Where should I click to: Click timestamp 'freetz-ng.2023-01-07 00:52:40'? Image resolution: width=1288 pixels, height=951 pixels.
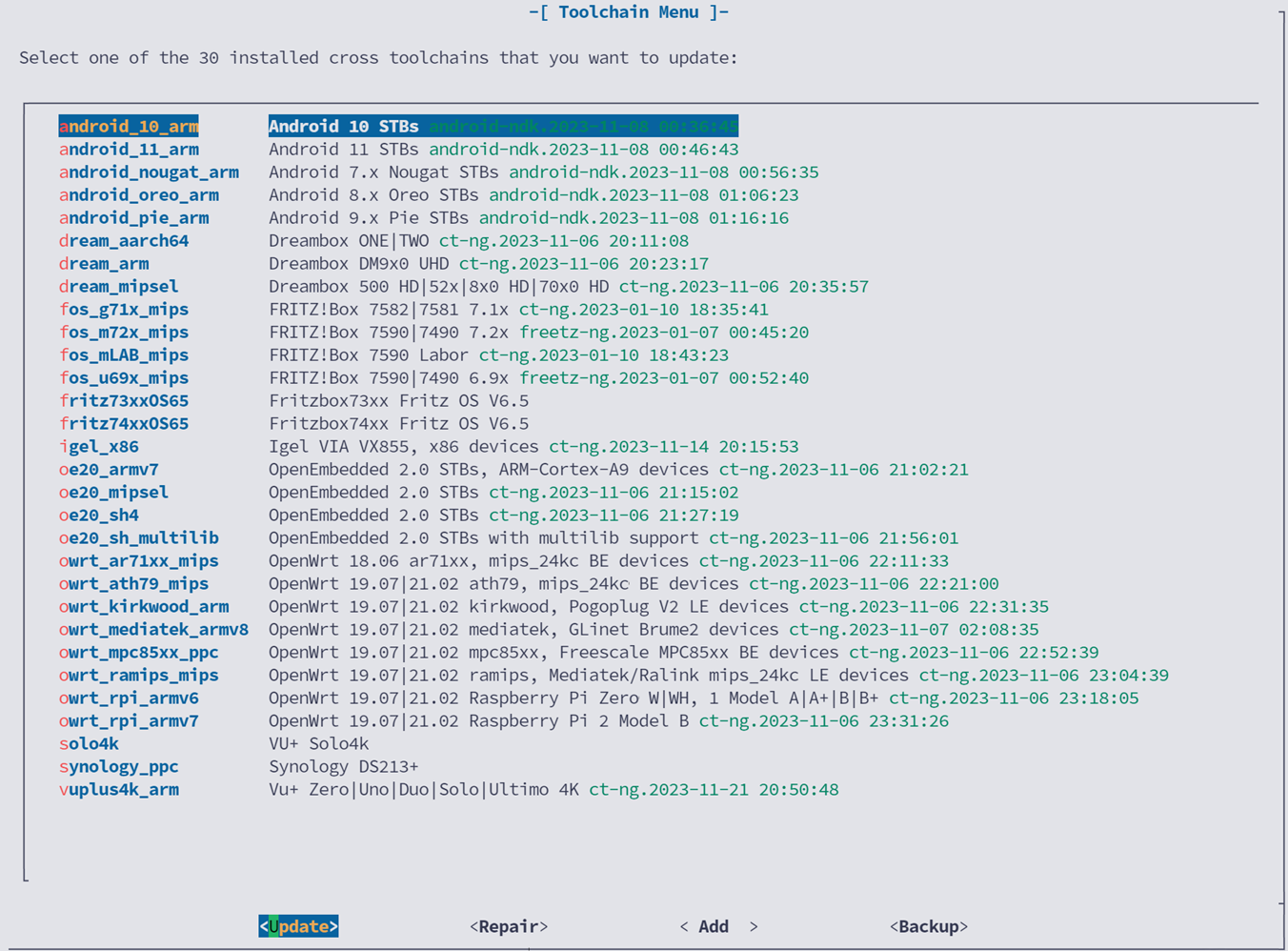pyautogui.click(x=664, y=377)
